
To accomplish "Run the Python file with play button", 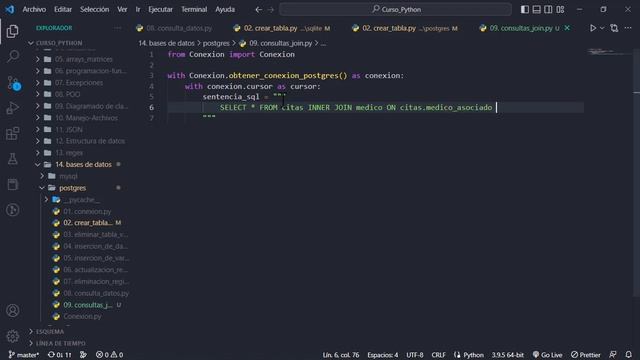I will [593, 28].
